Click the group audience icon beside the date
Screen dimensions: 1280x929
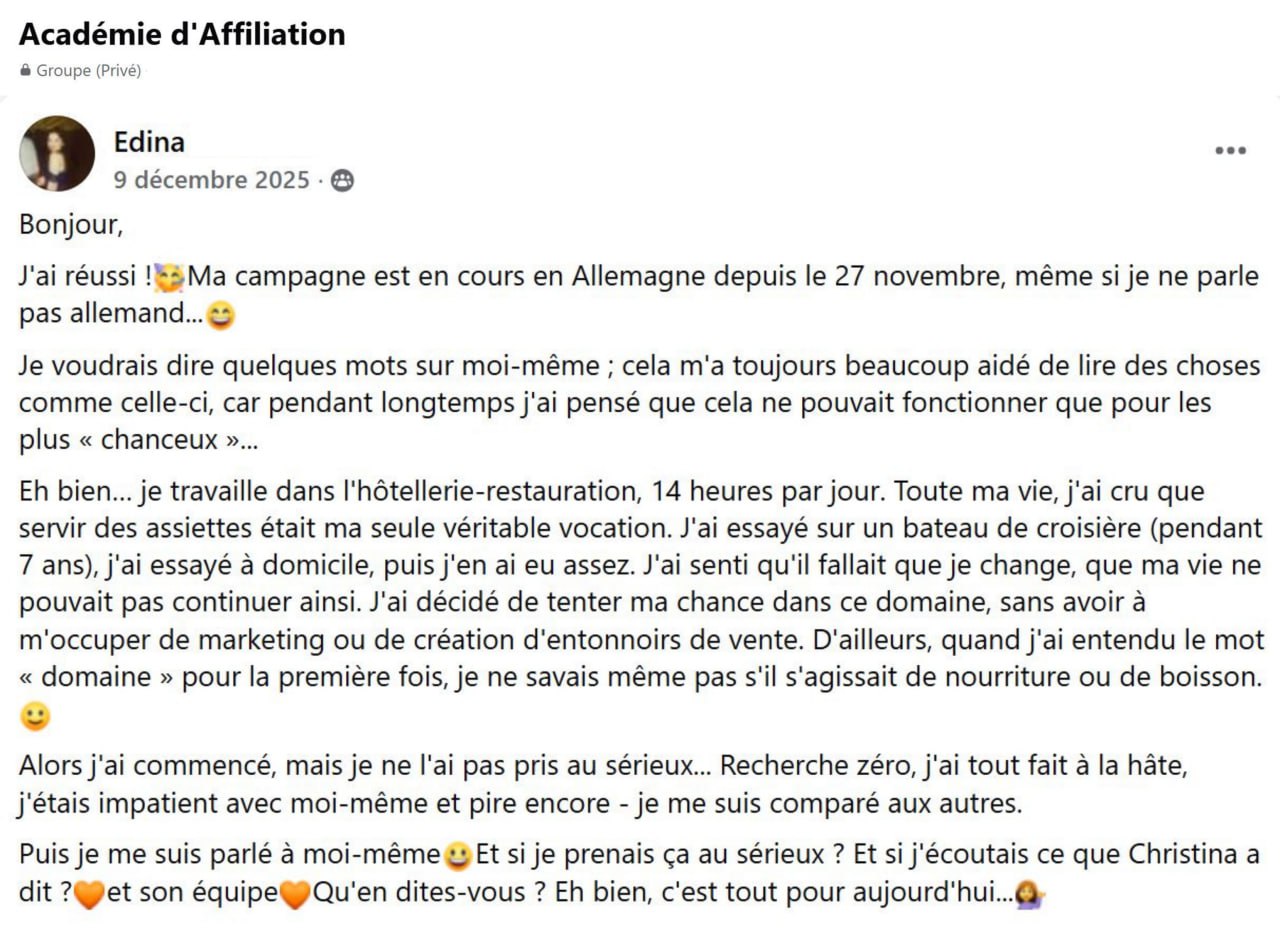pos(342,181)
